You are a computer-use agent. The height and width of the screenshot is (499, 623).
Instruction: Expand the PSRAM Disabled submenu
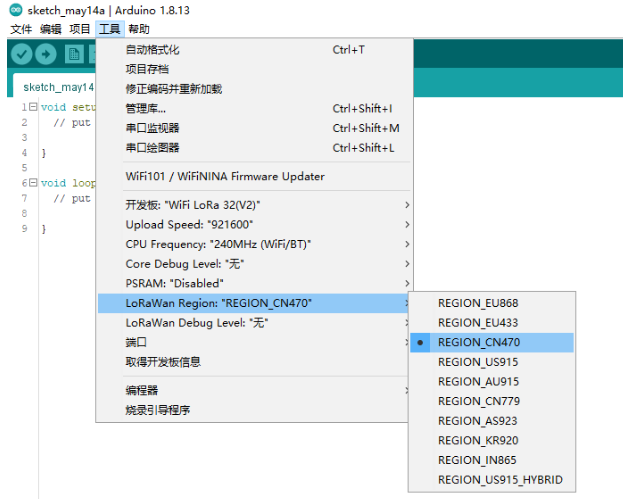[255, 283]
